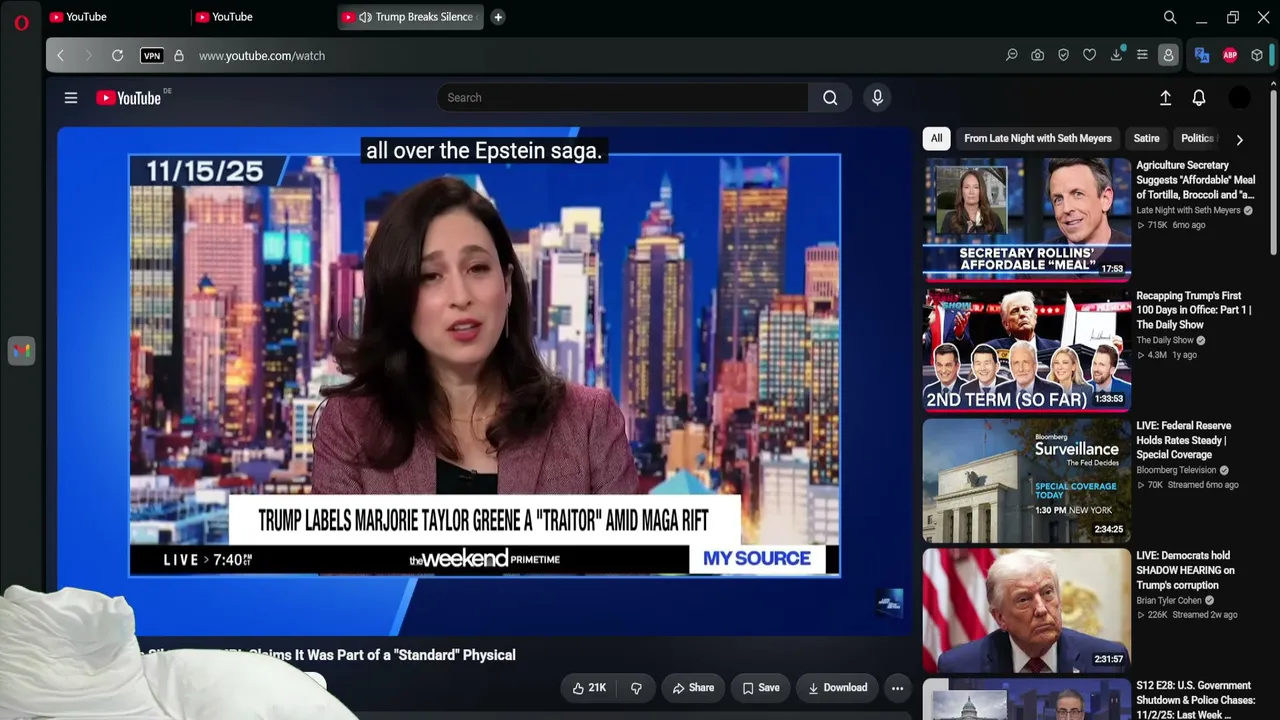
Task: Open the translate extension
Action: pyautogui.click(x=1202, y=56)
